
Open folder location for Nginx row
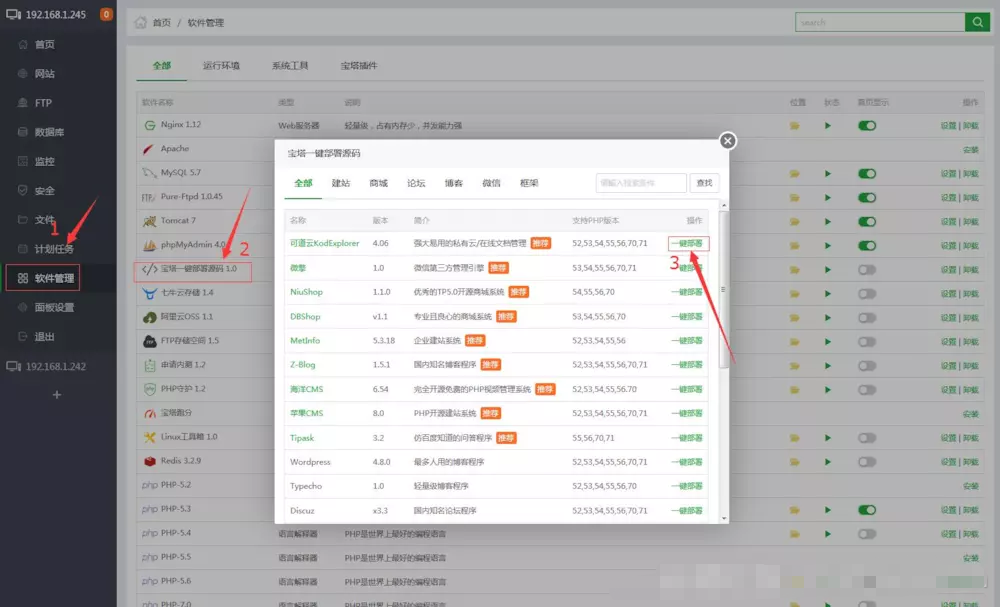pos(795,126)
